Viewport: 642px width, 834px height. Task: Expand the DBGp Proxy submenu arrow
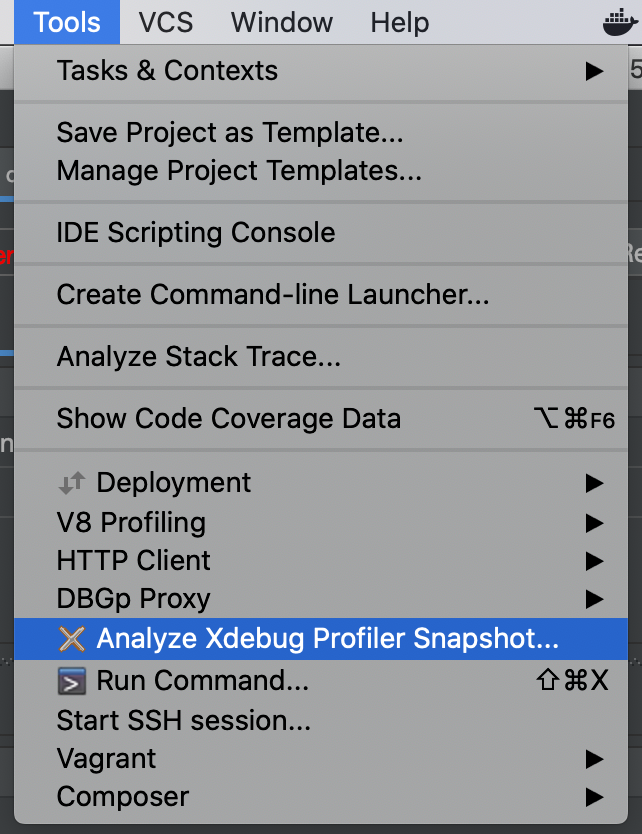point(594,599)
